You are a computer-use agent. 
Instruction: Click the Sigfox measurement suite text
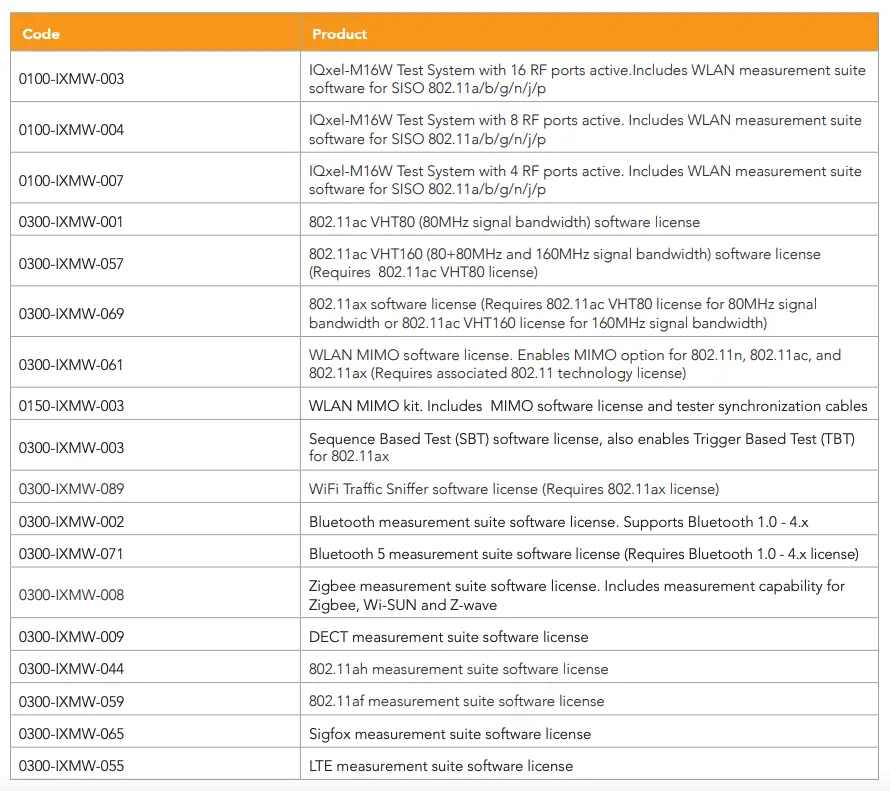[450, 734]
